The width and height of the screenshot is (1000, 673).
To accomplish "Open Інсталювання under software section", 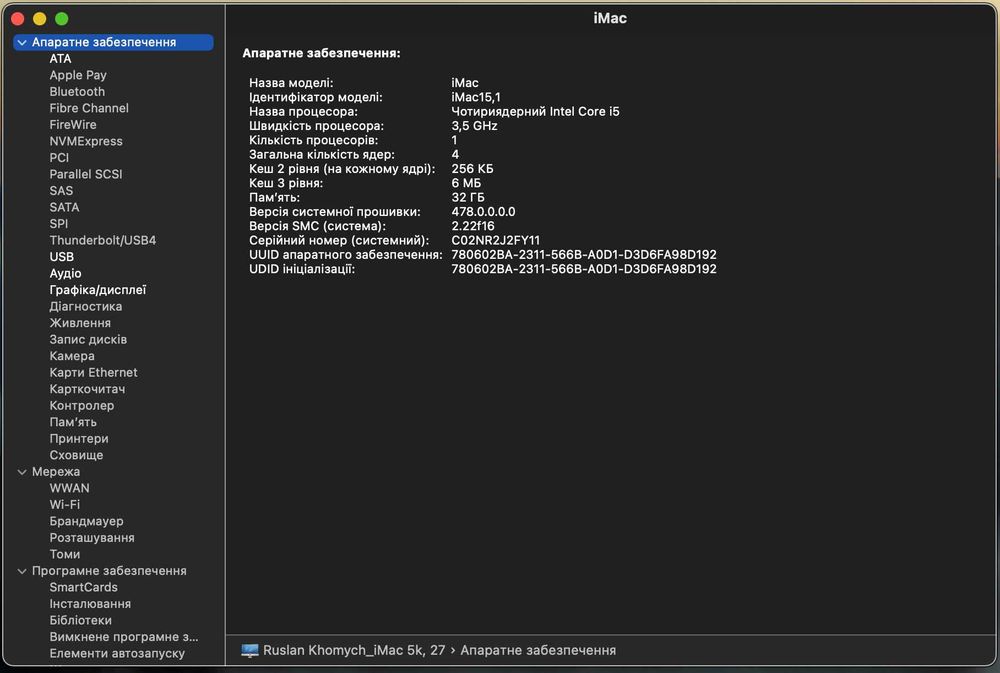I will [90, 604].
